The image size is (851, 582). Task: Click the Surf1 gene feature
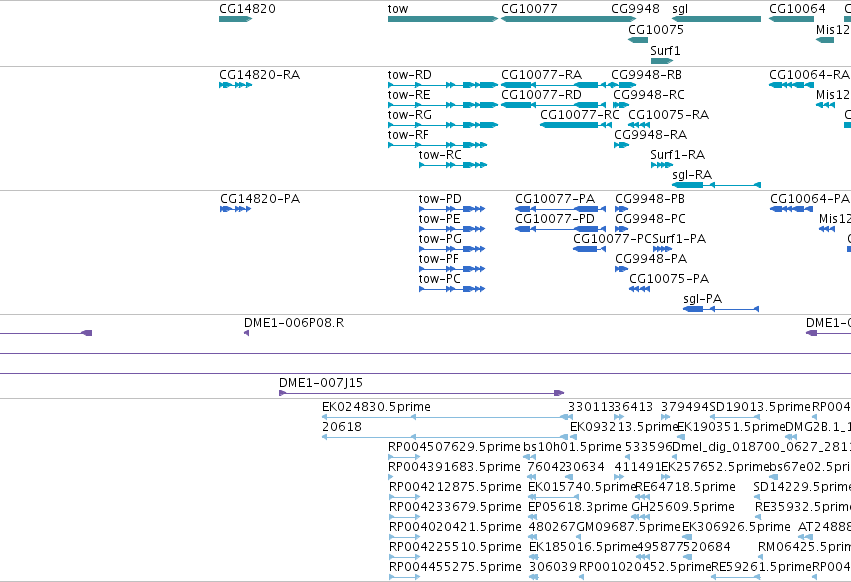pos(662,61)
